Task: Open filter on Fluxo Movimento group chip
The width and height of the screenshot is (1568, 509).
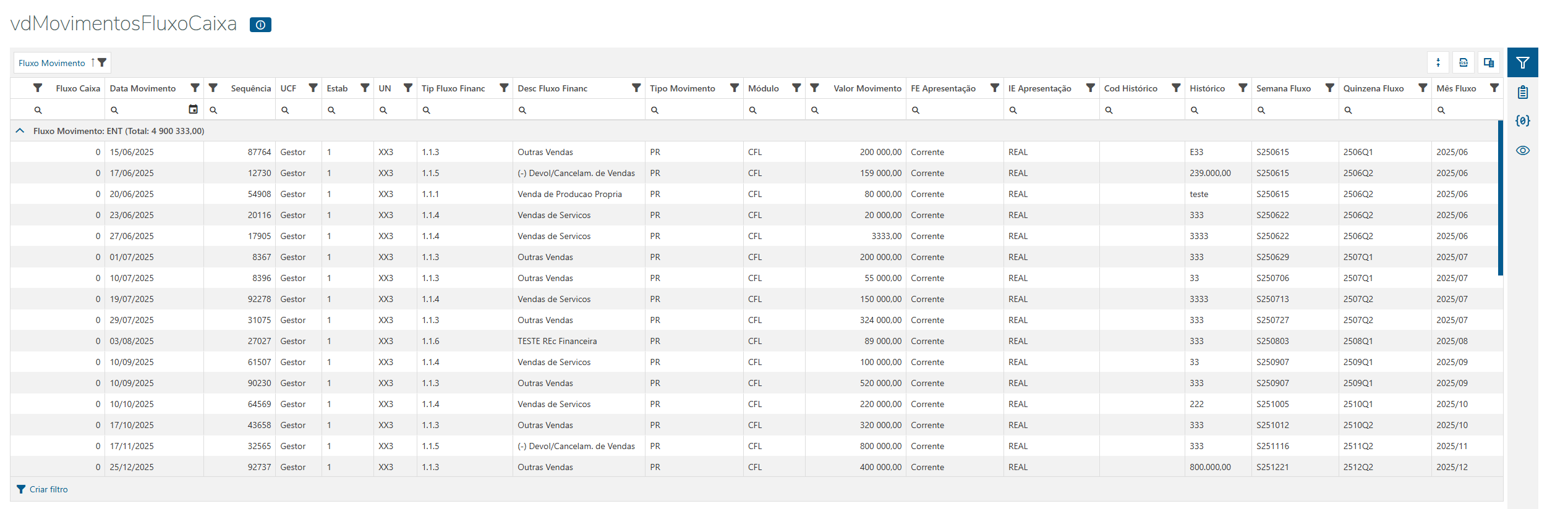Action: tap(103, 62)
